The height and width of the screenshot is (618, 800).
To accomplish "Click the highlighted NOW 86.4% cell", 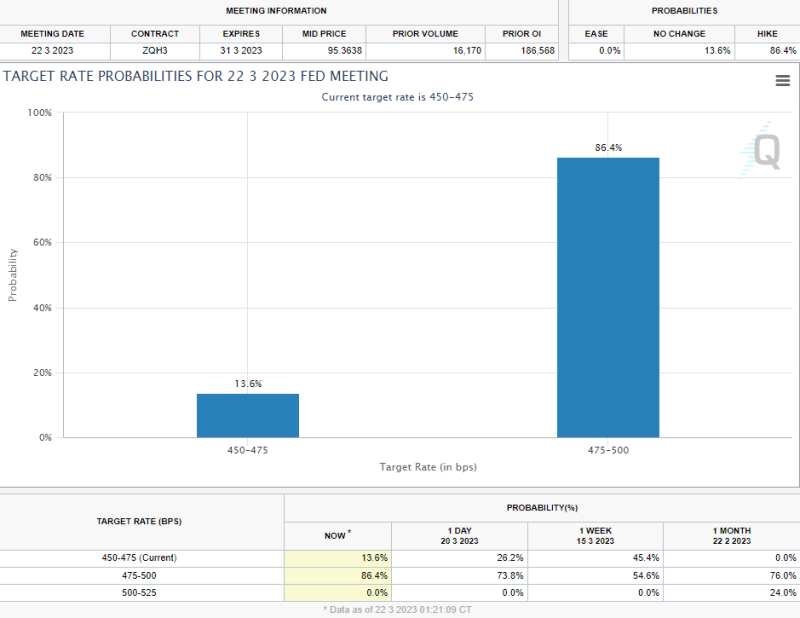I will [337, 576].
